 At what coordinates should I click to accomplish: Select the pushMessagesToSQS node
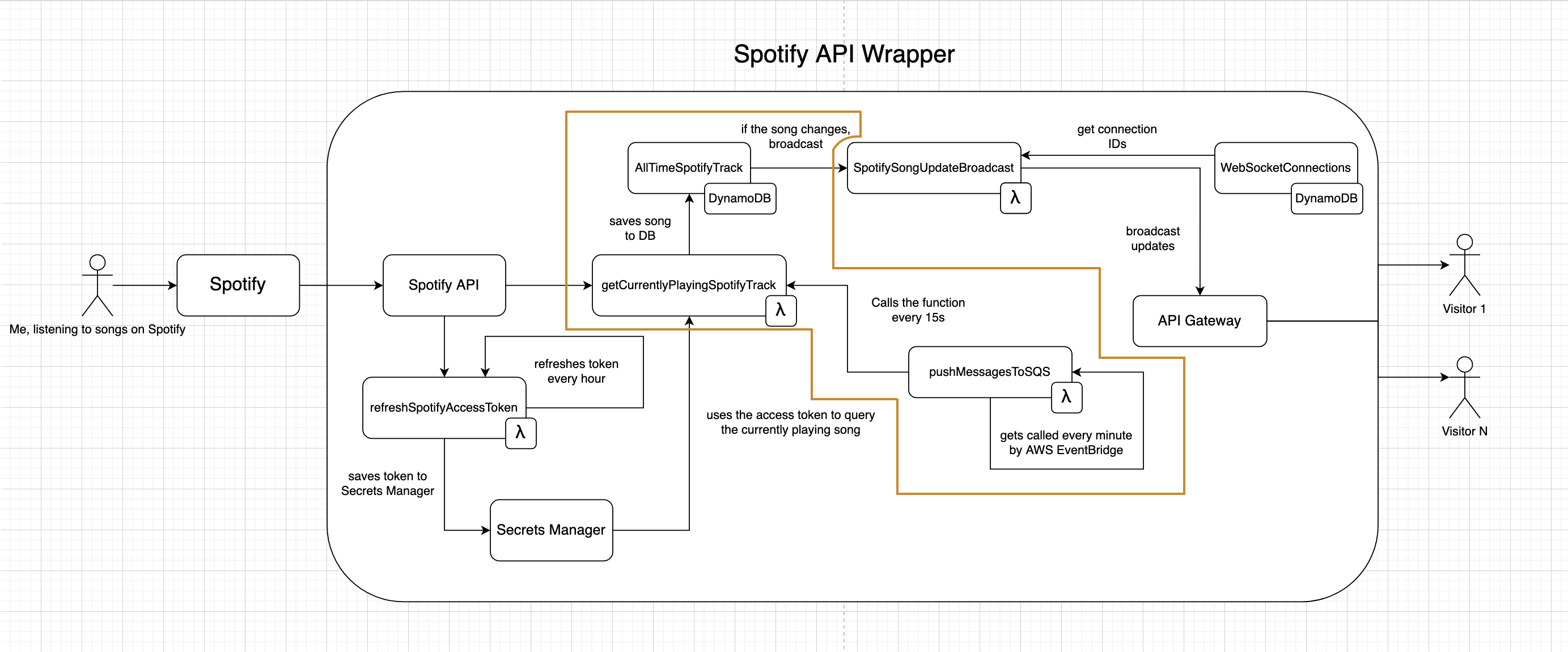[x=990, y=372]
